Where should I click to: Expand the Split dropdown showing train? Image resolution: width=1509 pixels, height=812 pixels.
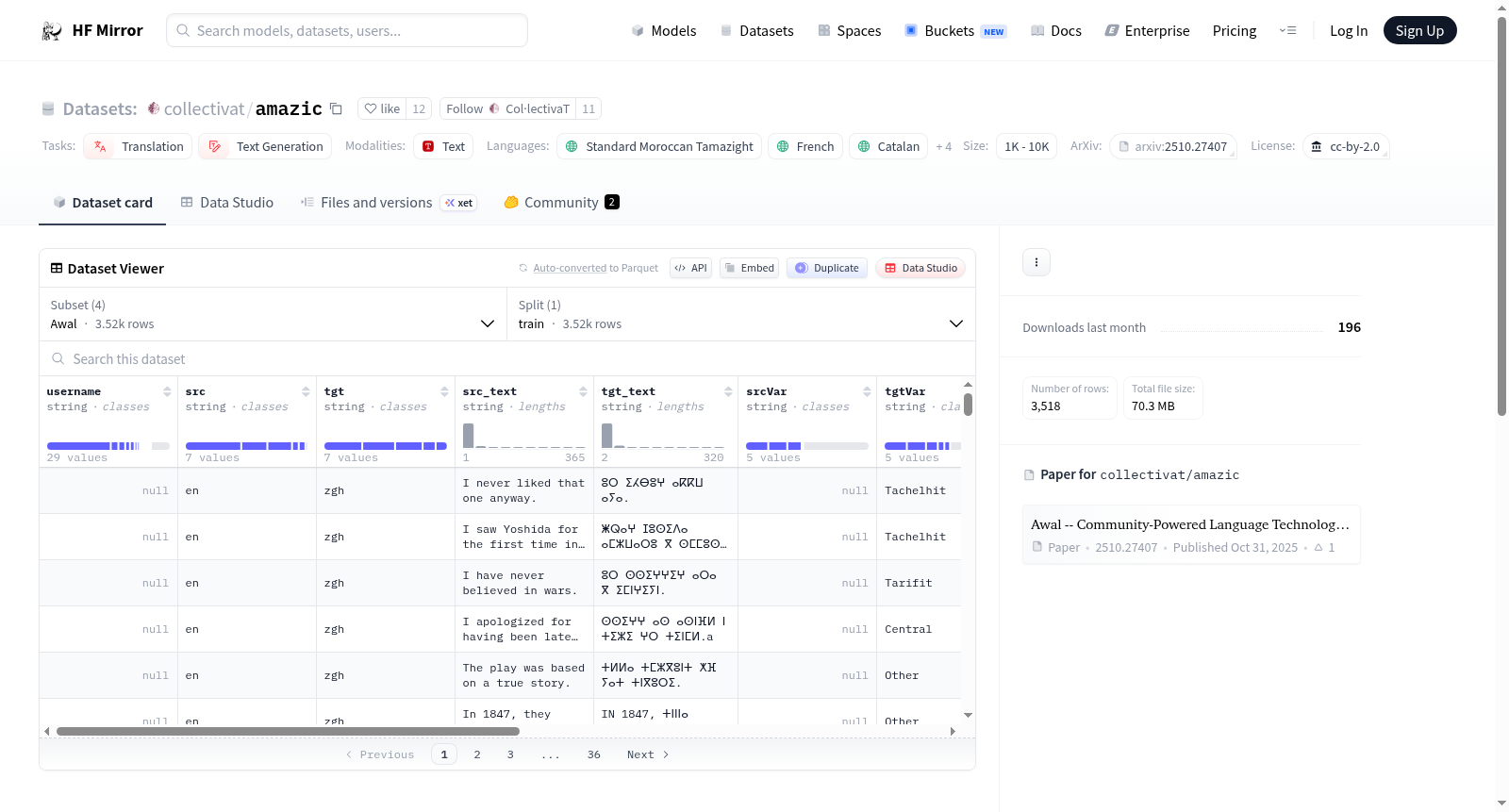[741, 314]
